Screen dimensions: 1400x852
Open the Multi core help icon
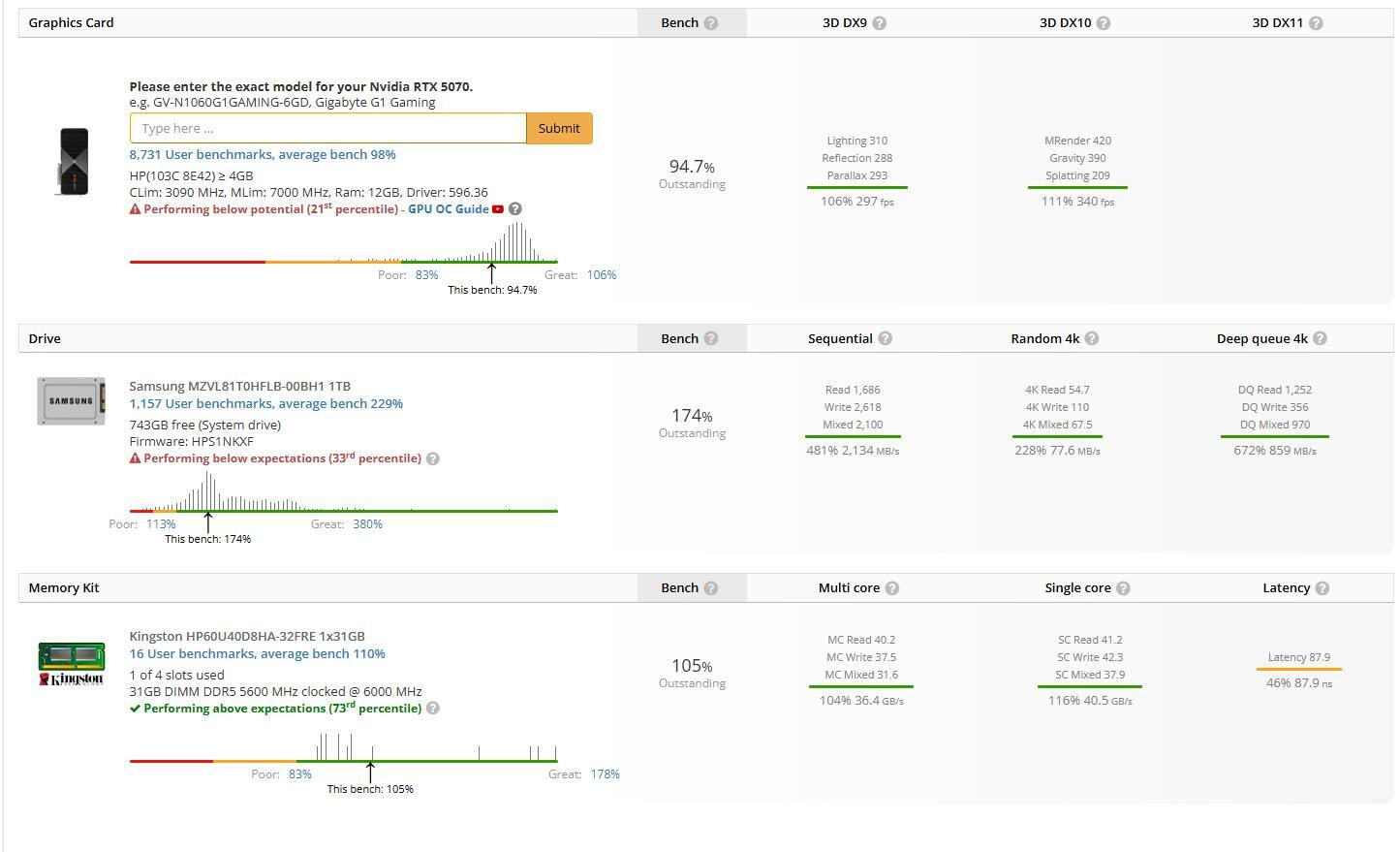pyautogui.click(x=892, y=588)
